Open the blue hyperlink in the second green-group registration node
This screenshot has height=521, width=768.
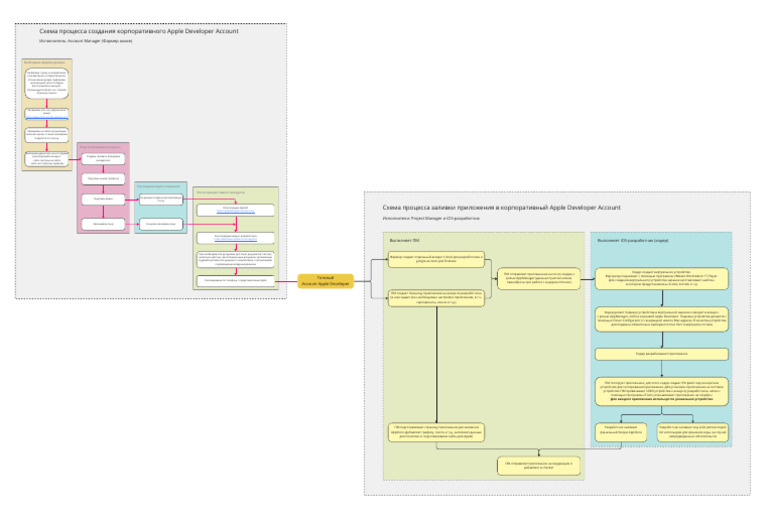pyautogui.click(x=236, y=239)
